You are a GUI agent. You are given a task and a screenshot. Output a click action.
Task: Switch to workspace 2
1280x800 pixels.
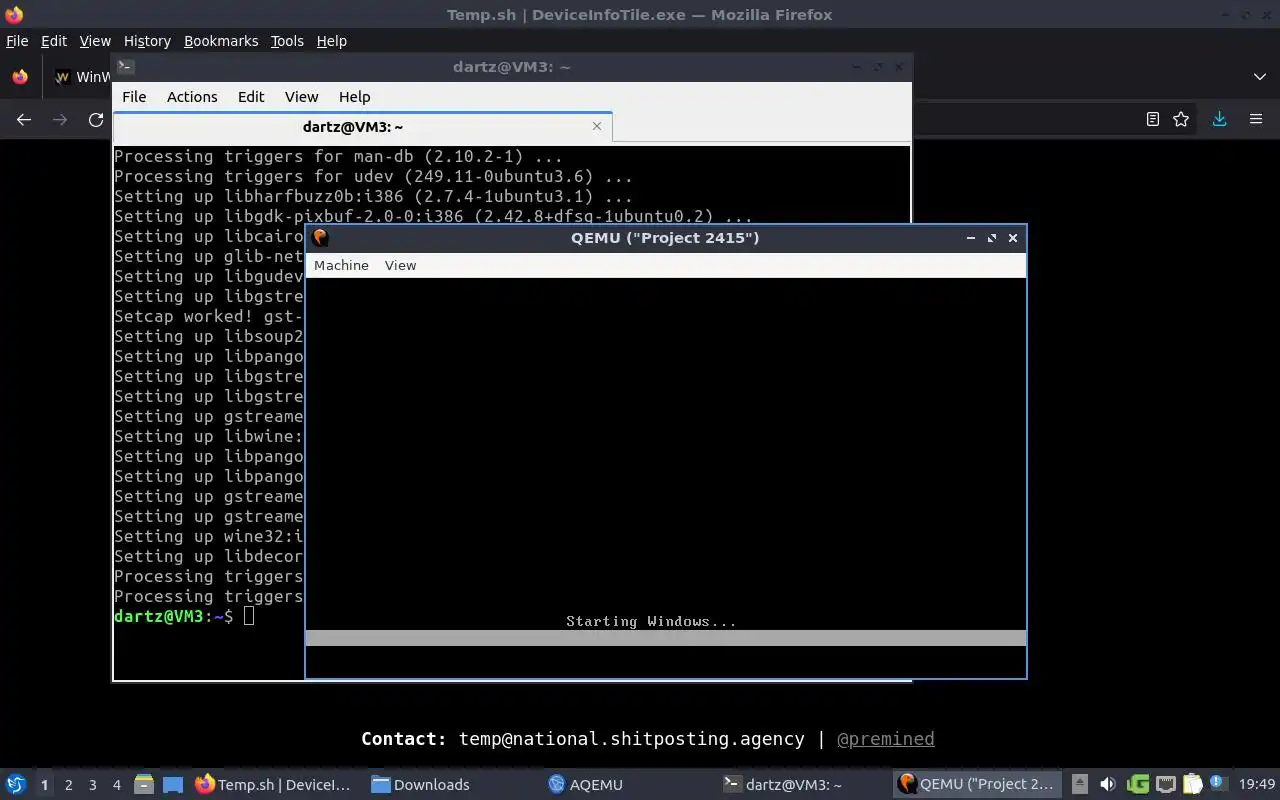(68, 785)
